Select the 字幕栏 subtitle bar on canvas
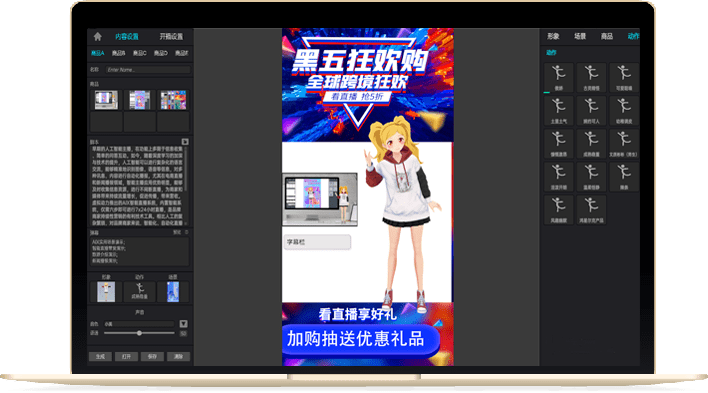The width and height of the screenshot is (708, 393). point(317,242)
